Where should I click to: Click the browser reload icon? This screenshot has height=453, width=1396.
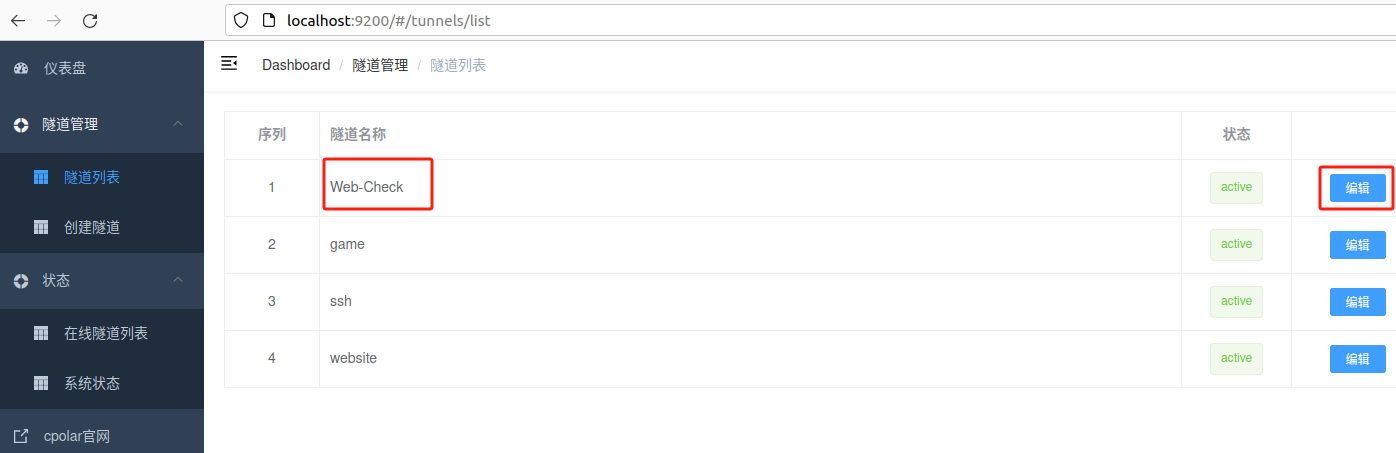(90, 20)
